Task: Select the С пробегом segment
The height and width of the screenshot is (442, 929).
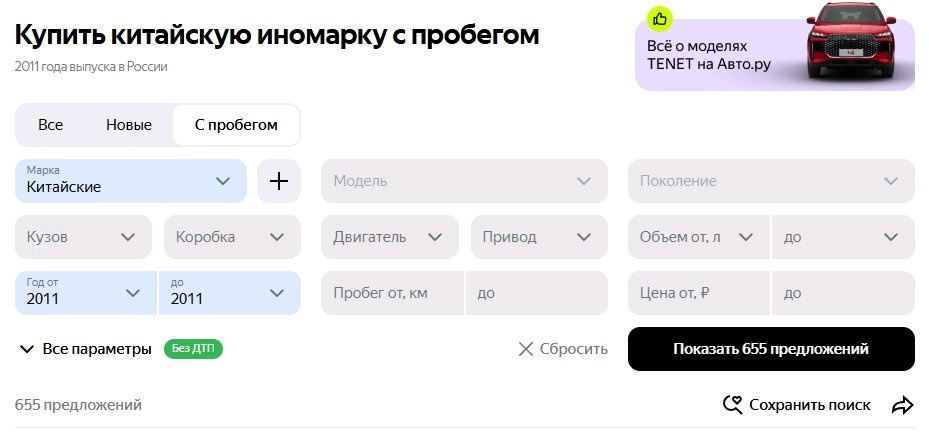Action: point(236,125)
